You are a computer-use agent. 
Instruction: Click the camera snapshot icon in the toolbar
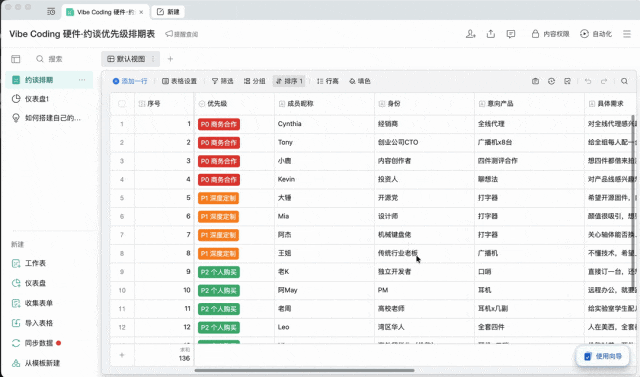[x=536, y=81]
